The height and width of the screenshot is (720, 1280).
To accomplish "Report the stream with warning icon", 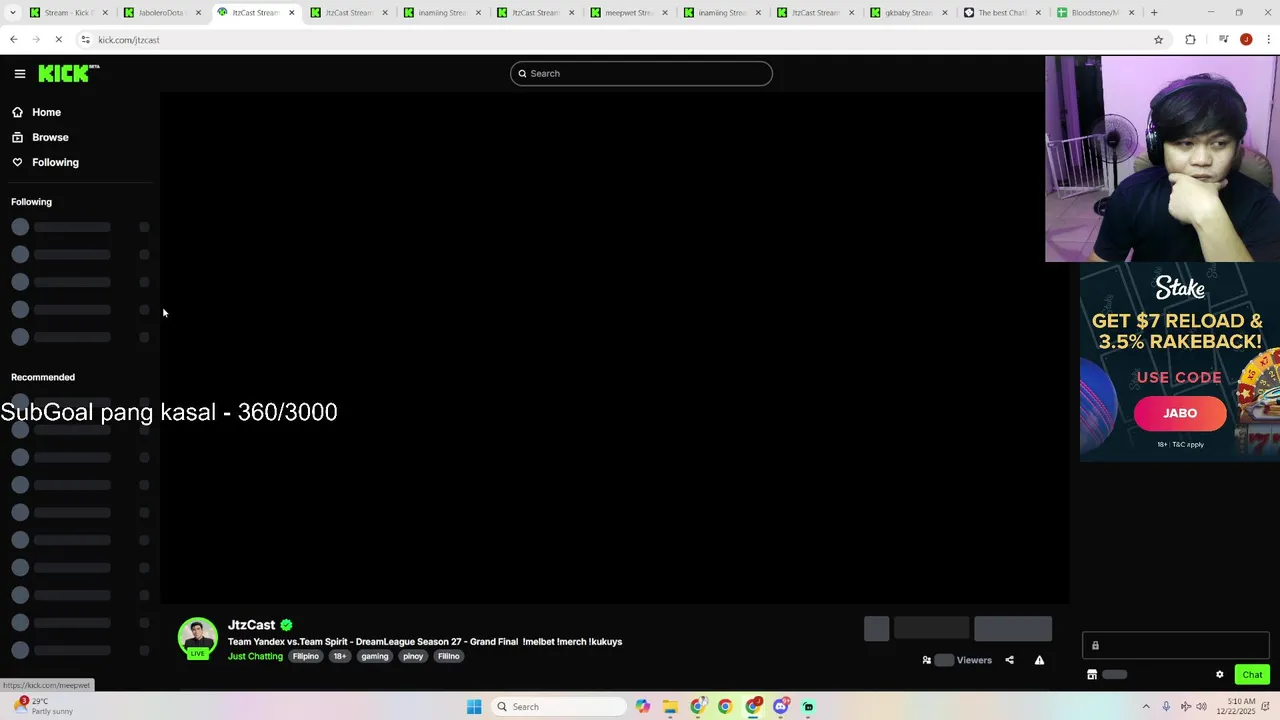I will coord(1039,660).
